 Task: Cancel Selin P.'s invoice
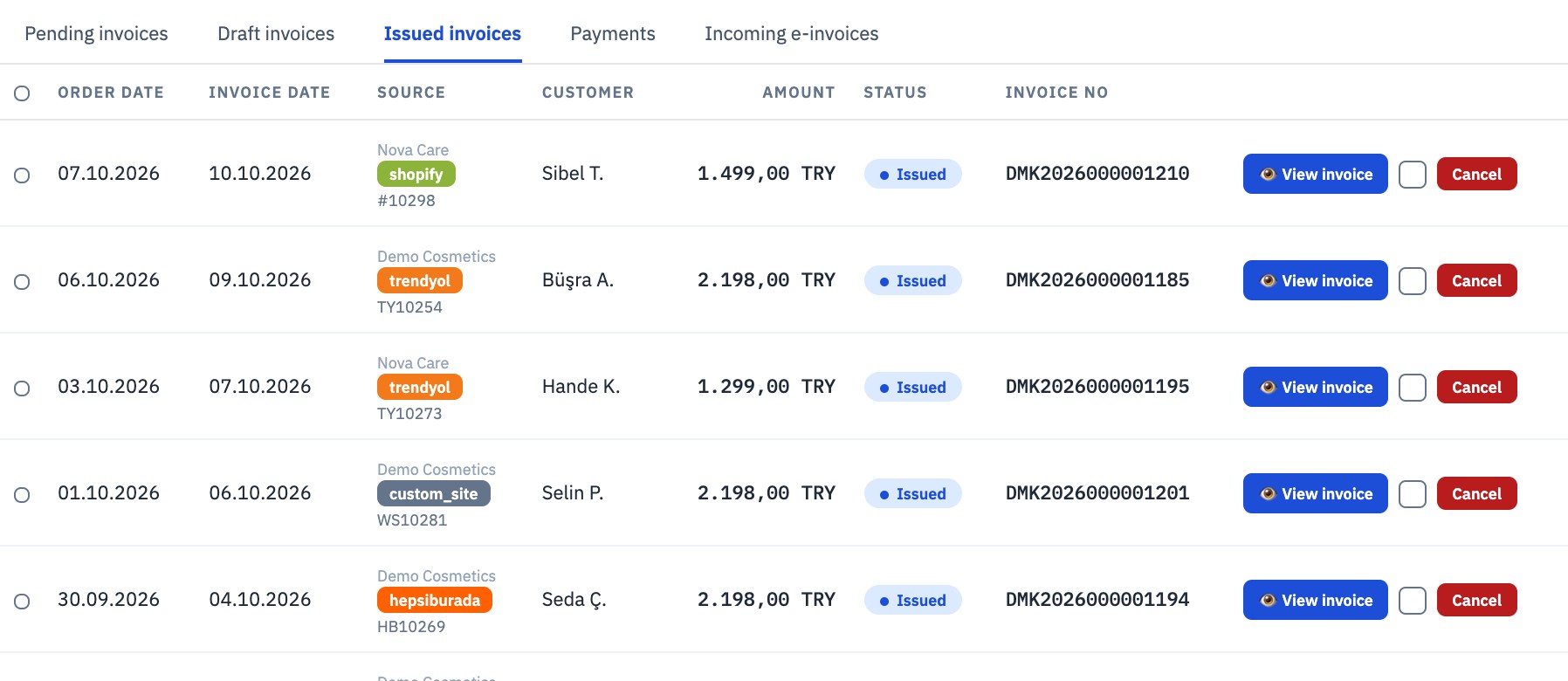coord(1476,493)
